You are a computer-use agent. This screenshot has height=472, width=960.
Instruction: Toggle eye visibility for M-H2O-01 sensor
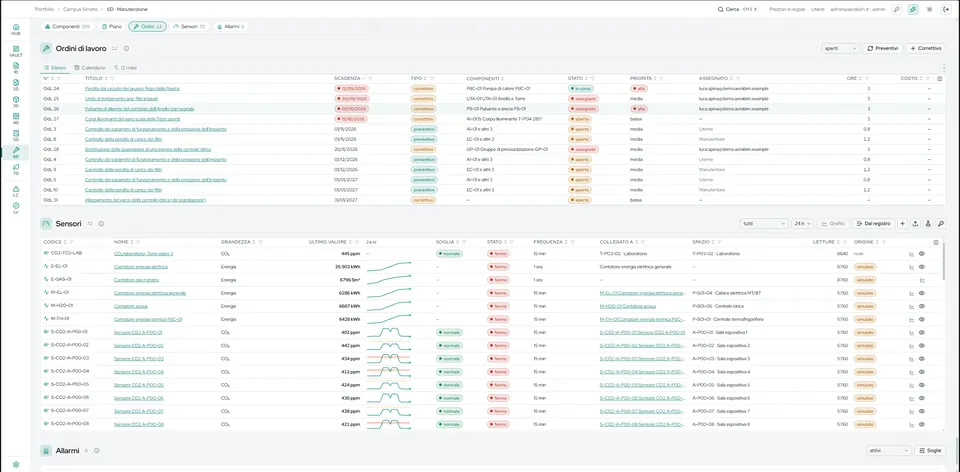pyautogui.click(x=922, y=306)
